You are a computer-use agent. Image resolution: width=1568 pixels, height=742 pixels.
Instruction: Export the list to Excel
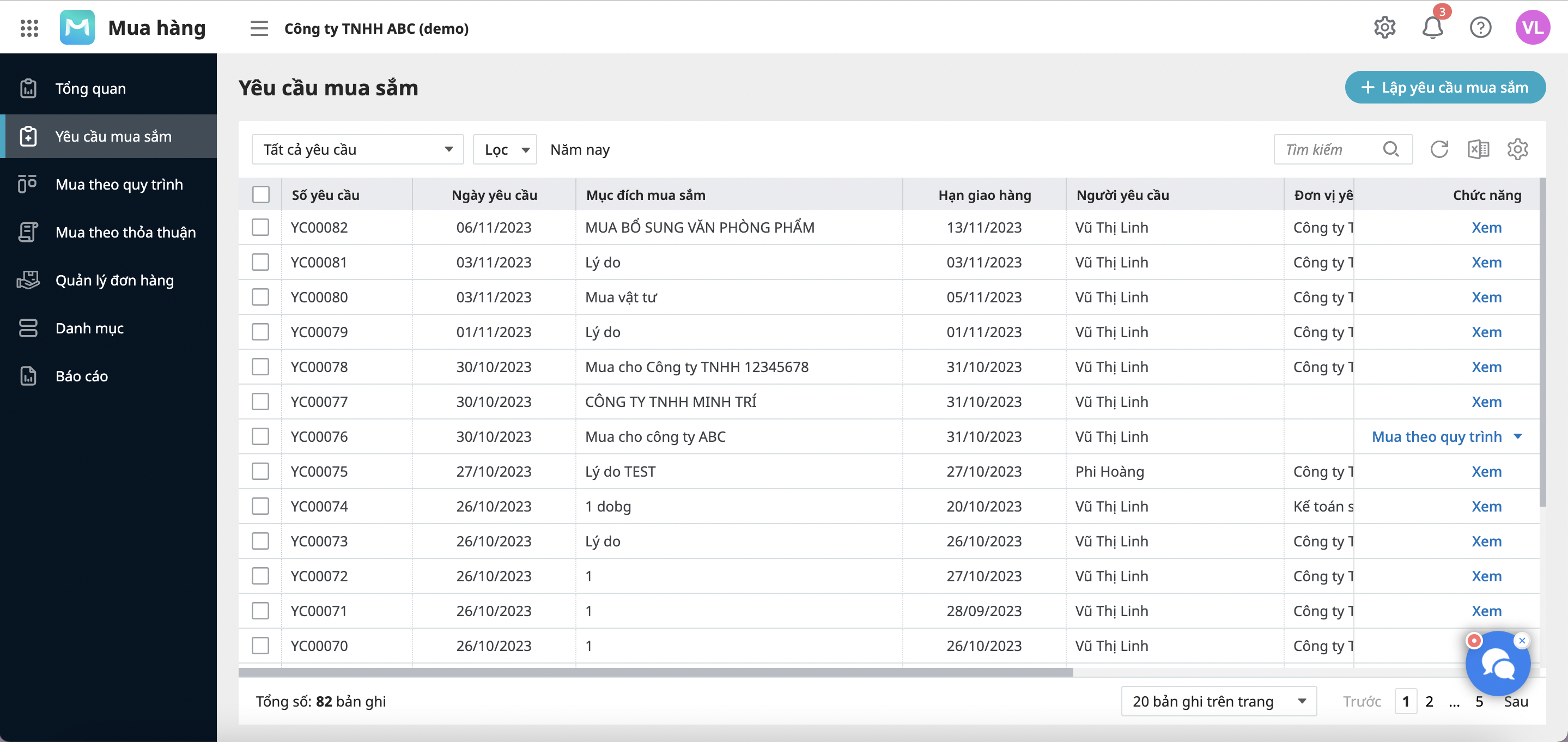1478,149
